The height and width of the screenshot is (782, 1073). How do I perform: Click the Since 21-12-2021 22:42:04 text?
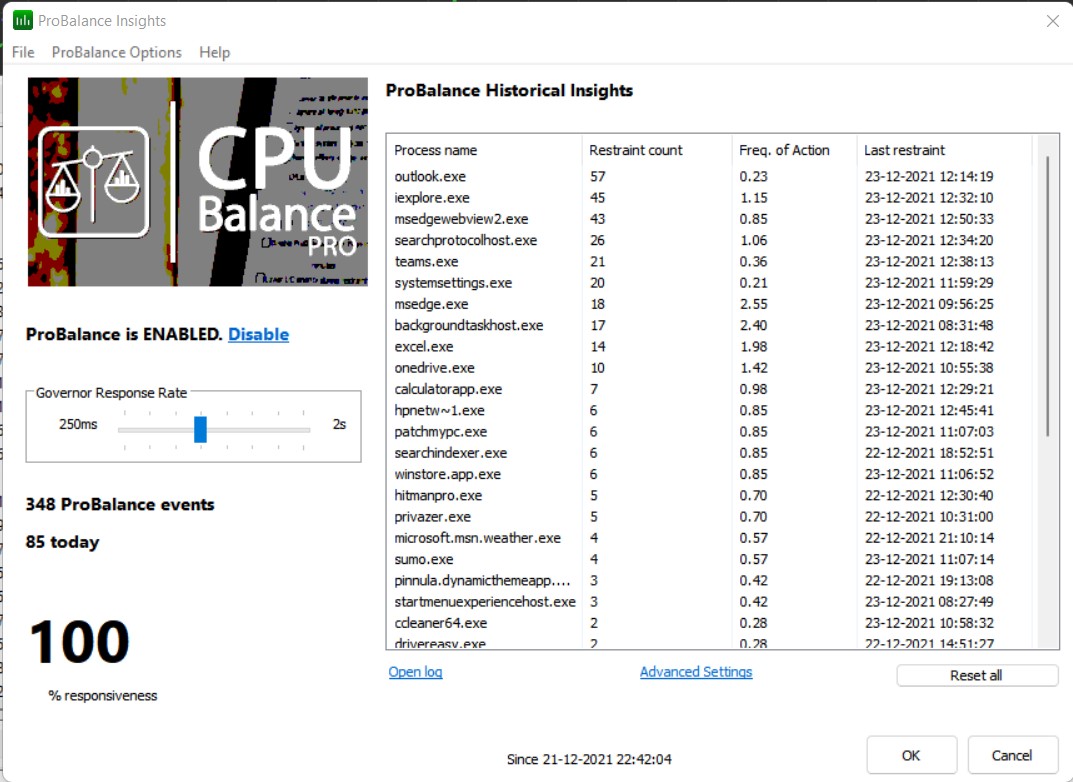coord(589,759)
